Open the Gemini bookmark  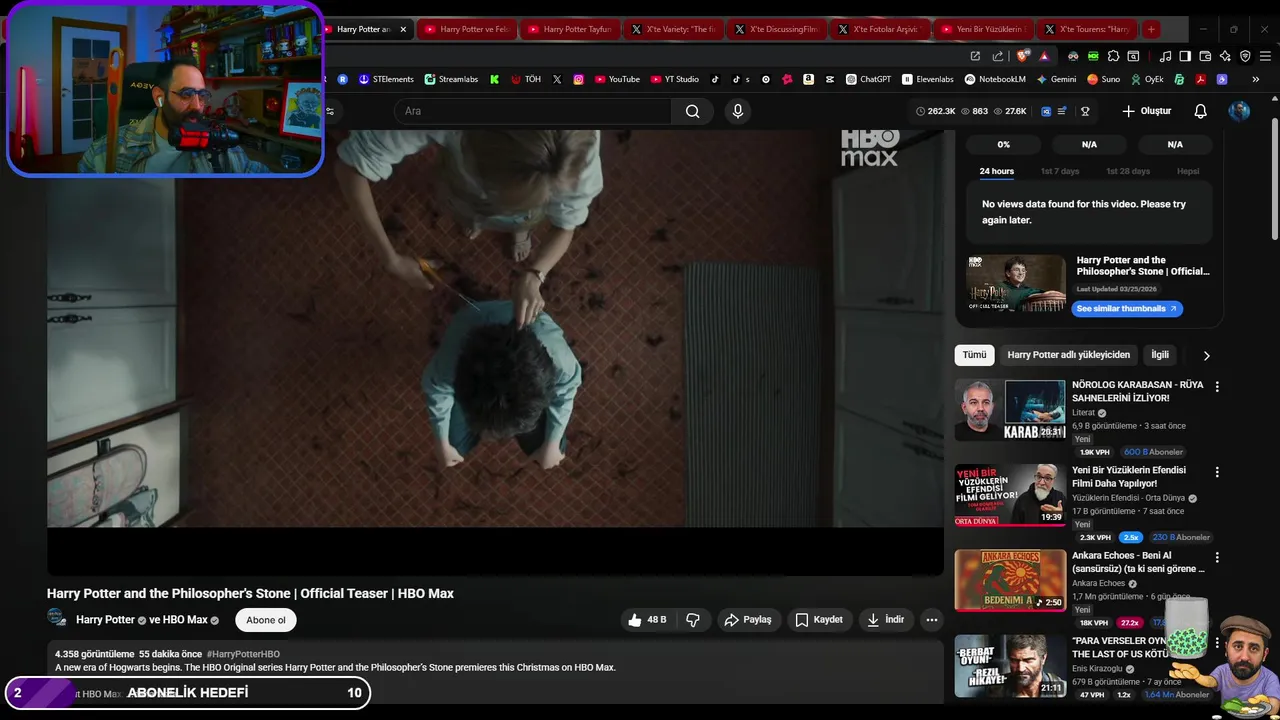click(1056, 79)
